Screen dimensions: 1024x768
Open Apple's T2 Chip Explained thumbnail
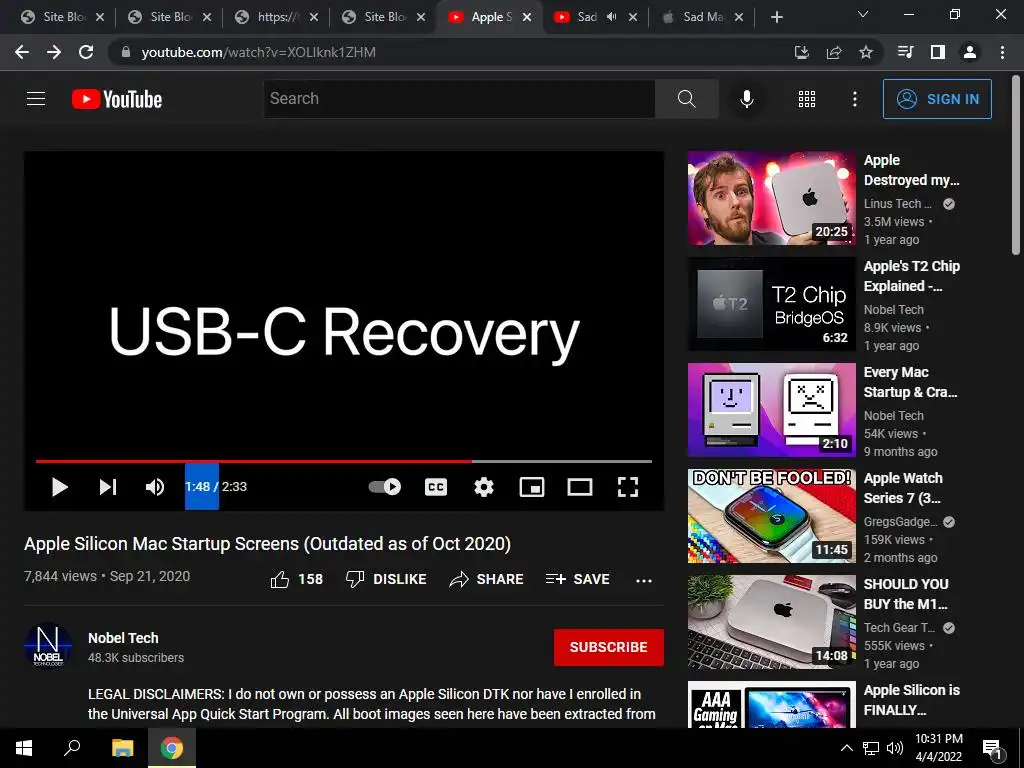(x=771, y=304)
